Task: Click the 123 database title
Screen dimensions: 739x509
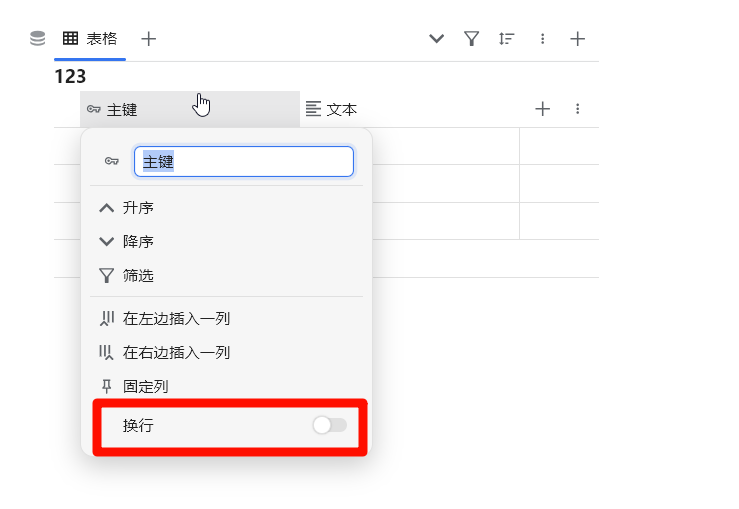Action: click(70, 76)
